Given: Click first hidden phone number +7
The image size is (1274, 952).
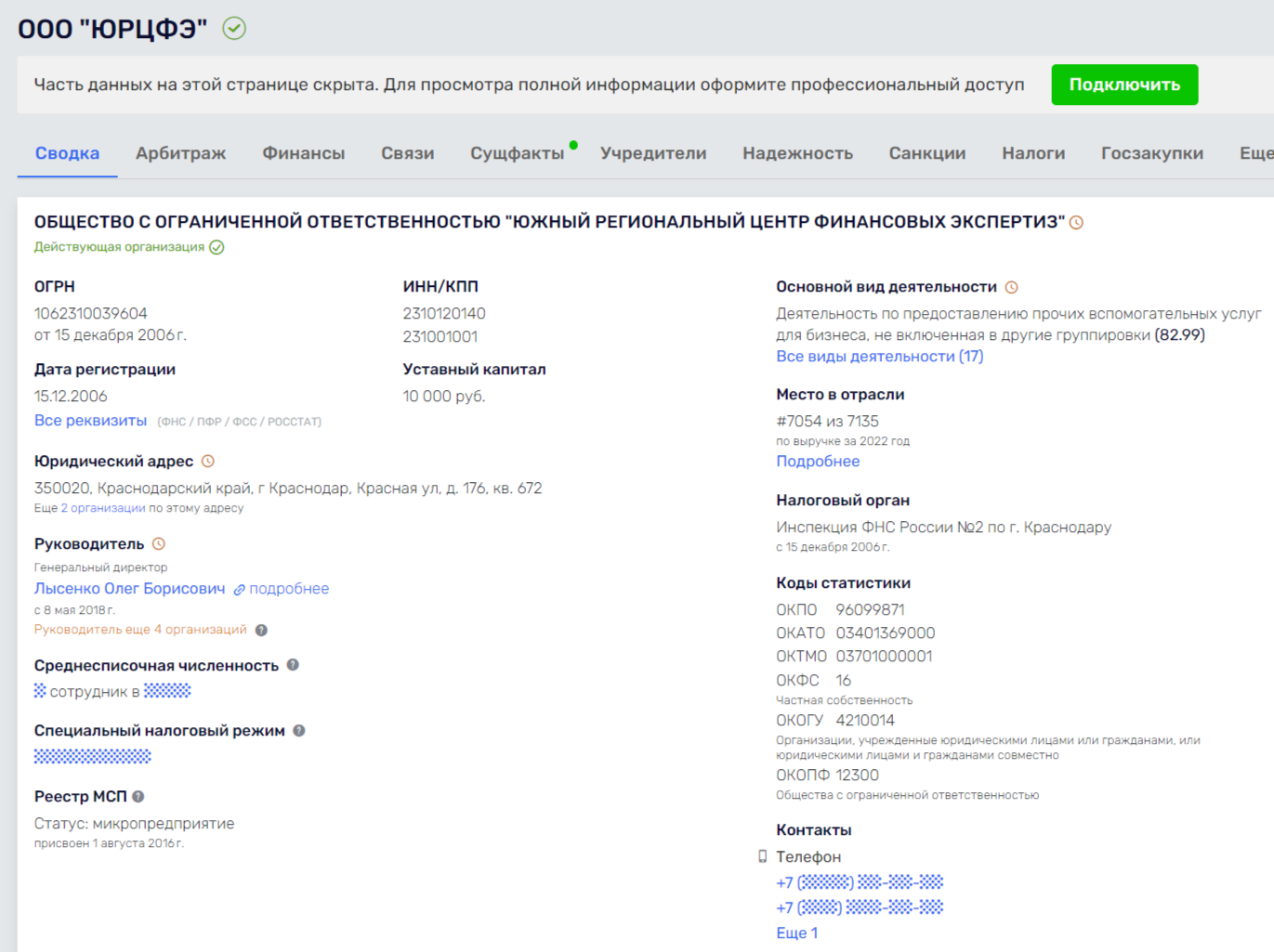Looking at the screenshot, I should [x=860, y=882].
